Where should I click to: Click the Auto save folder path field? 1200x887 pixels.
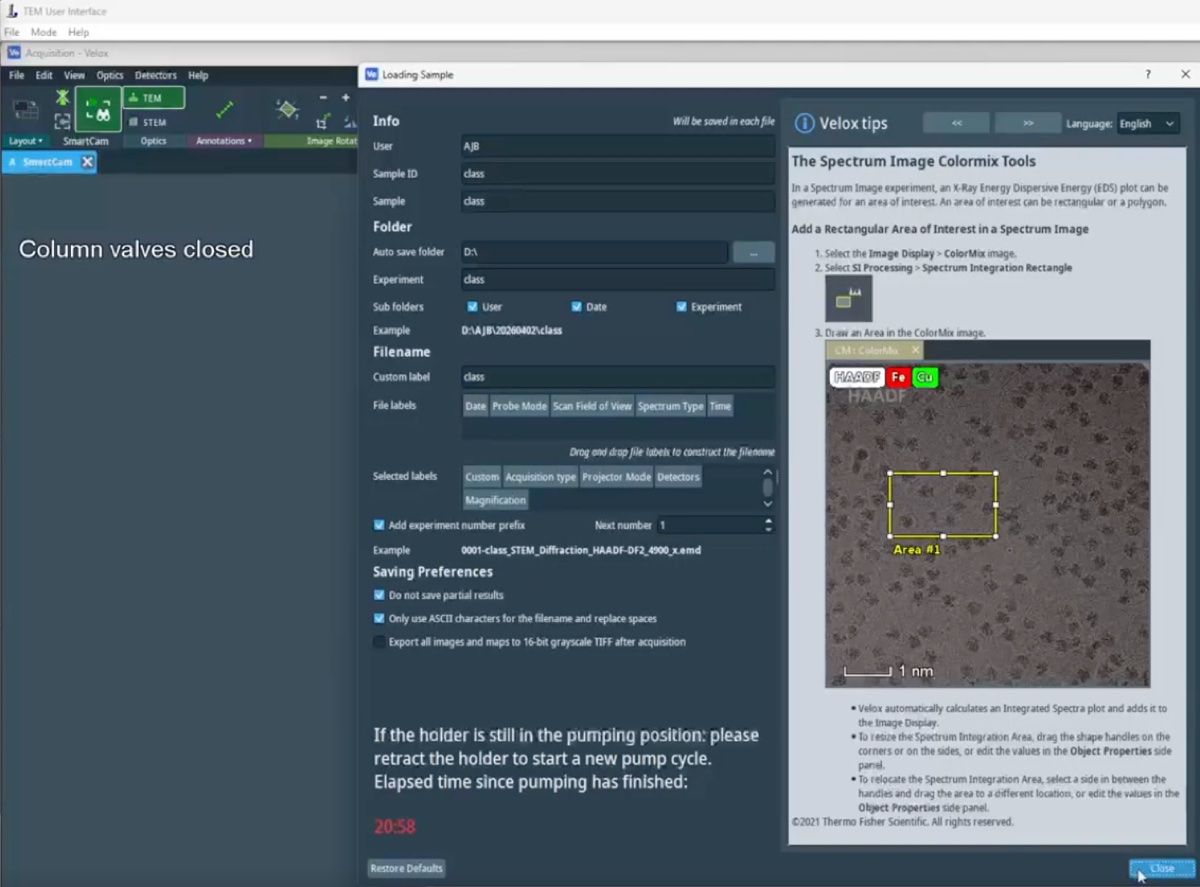click(594, 253)
